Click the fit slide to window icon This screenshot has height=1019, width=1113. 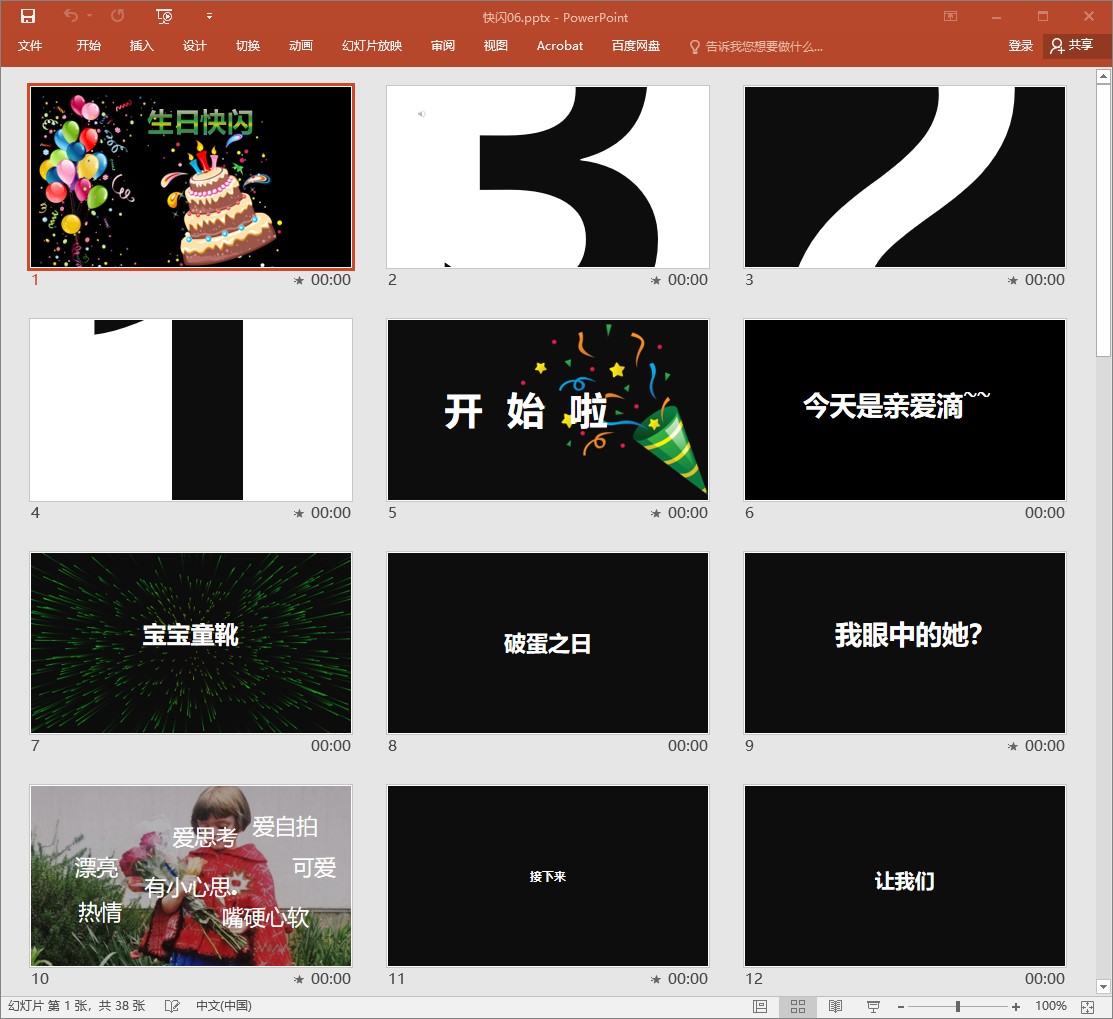pyautogui.click(x=1088, y=1006)
